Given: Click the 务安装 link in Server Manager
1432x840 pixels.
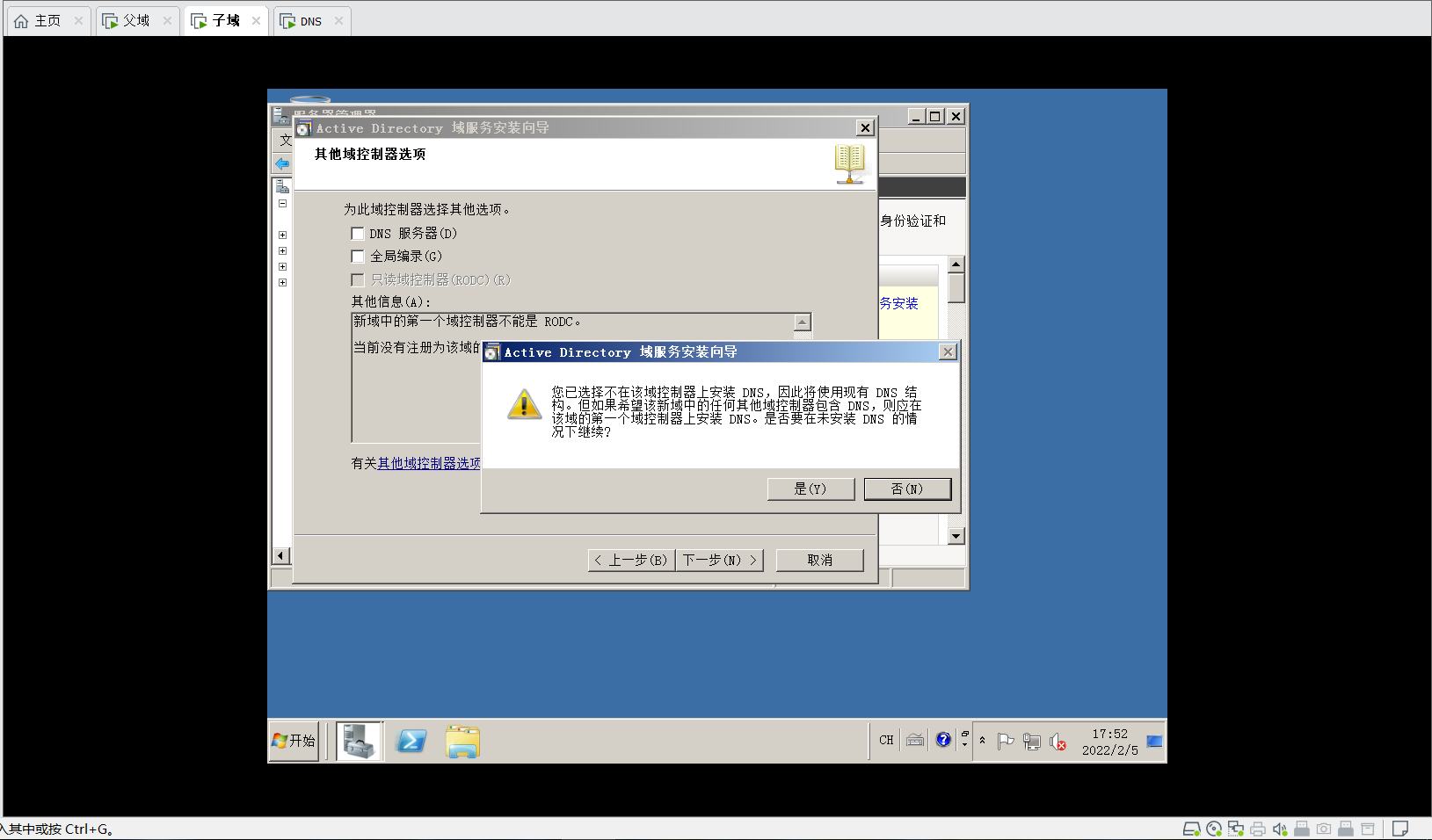Looking at the screenshot, I should pos(898,303).
